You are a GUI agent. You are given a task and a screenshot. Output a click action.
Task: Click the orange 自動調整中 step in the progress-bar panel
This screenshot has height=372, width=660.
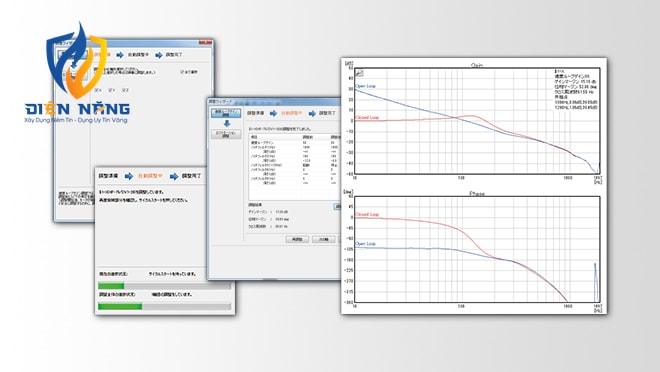[x=150, y=176]
